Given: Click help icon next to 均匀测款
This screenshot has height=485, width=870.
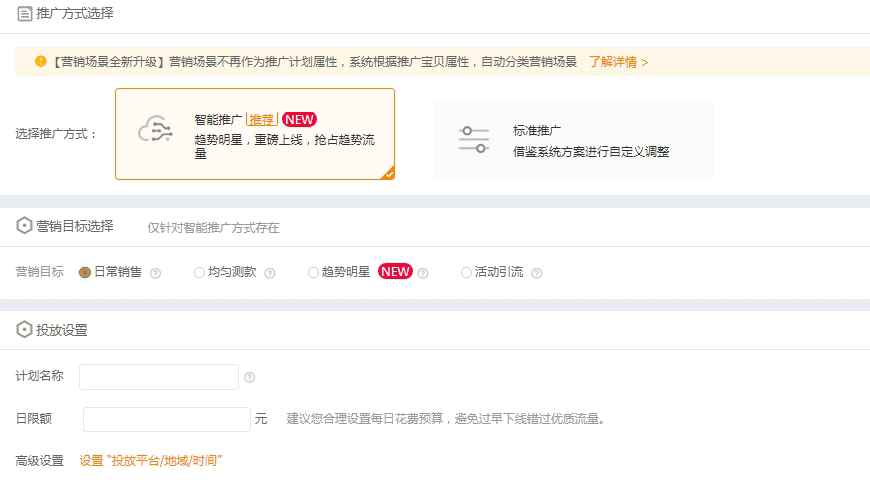Looking at the screenshot, I should [270, 273].
